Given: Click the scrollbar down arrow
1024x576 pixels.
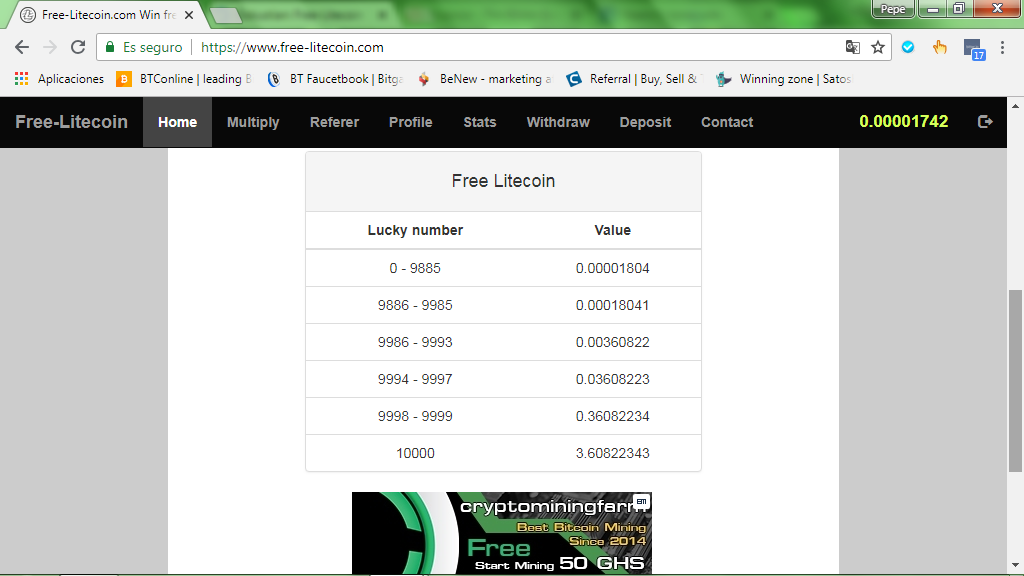Looking at the screenshot, I should point(1015,566).
